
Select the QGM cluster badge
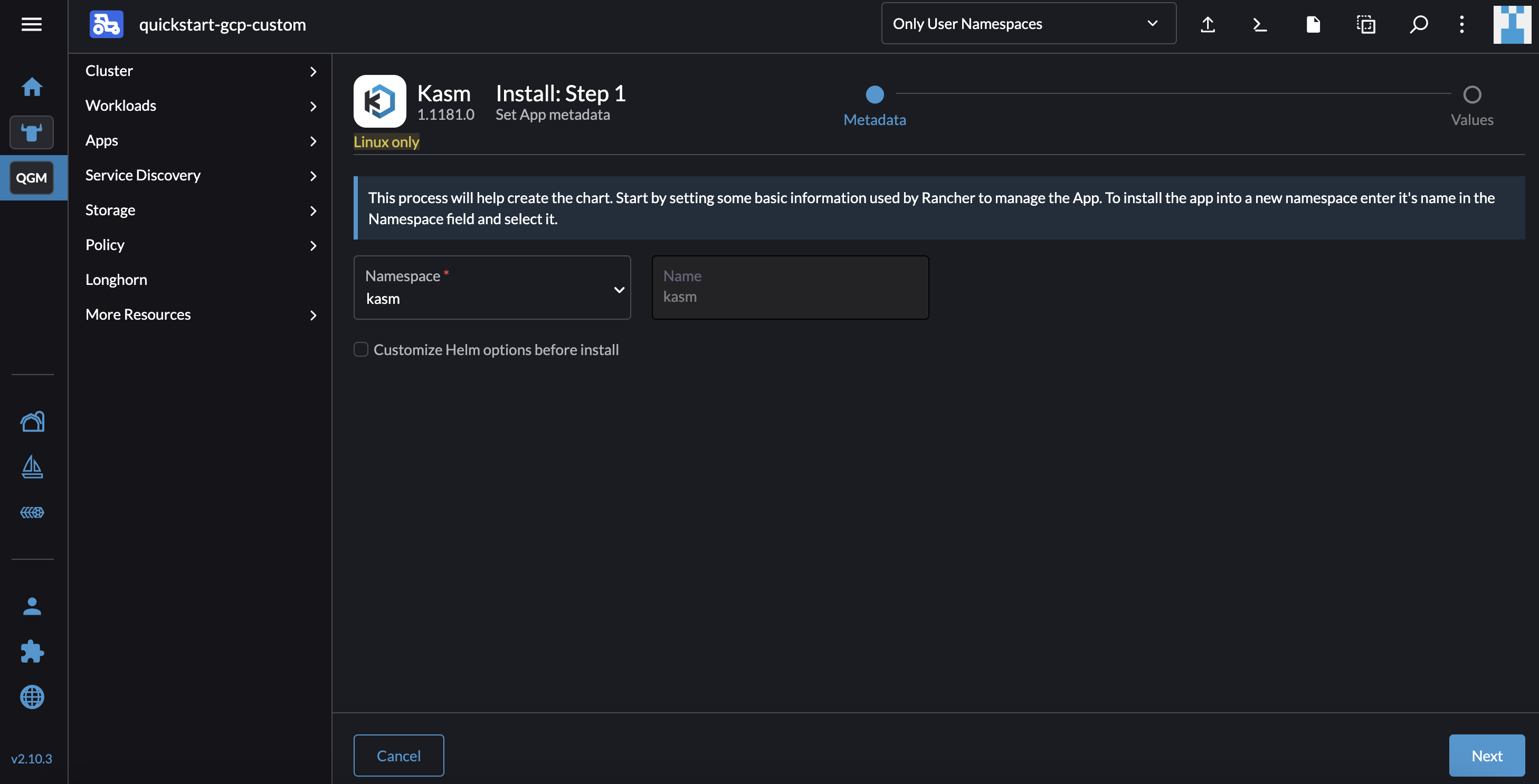[32, 177]
